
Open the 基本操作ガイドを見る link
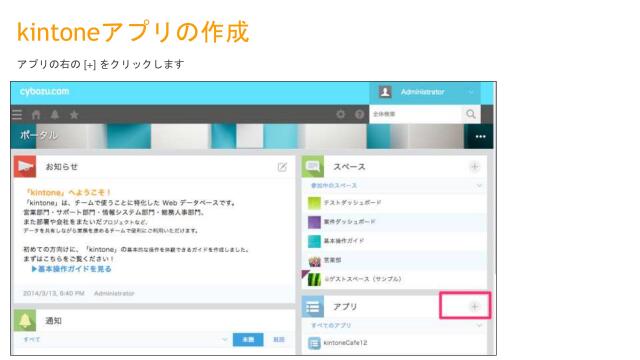(x=71, y=269)
